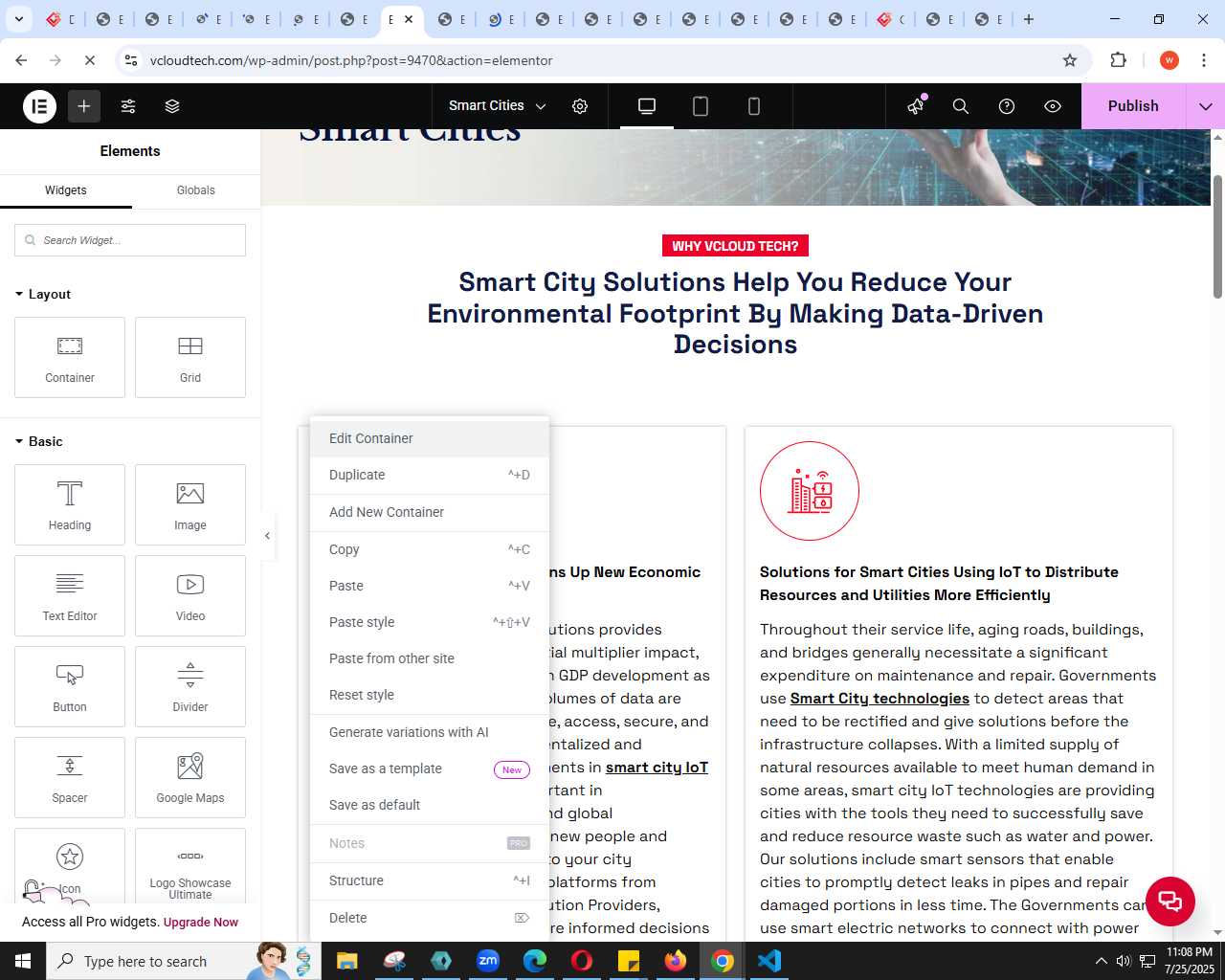Preview changes with the eye icon
The image size is (1225, 980).
point(1053,106)
